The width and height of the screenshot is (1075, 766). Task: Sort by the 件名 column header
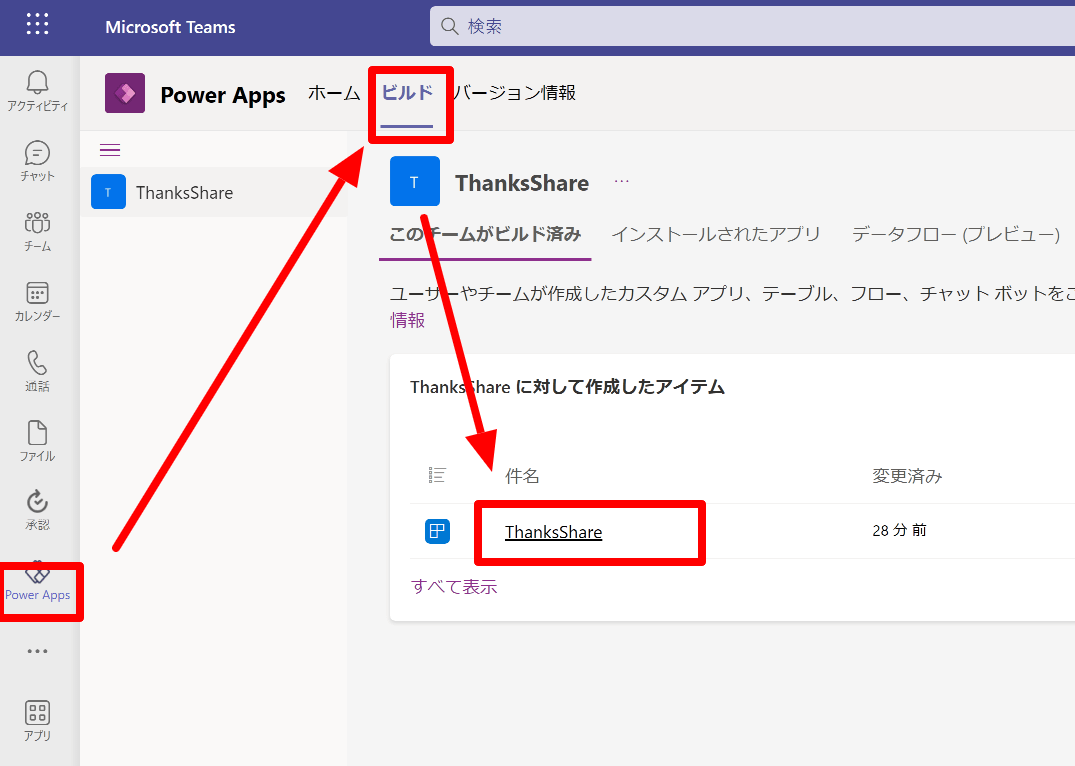point(522,476)
